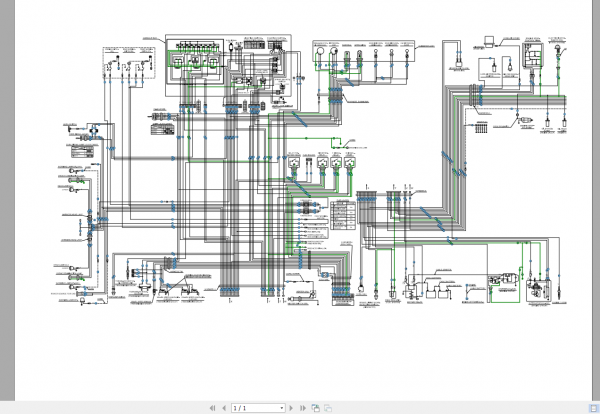Go to the previous page
600x414 pixels.
(224, 408)
